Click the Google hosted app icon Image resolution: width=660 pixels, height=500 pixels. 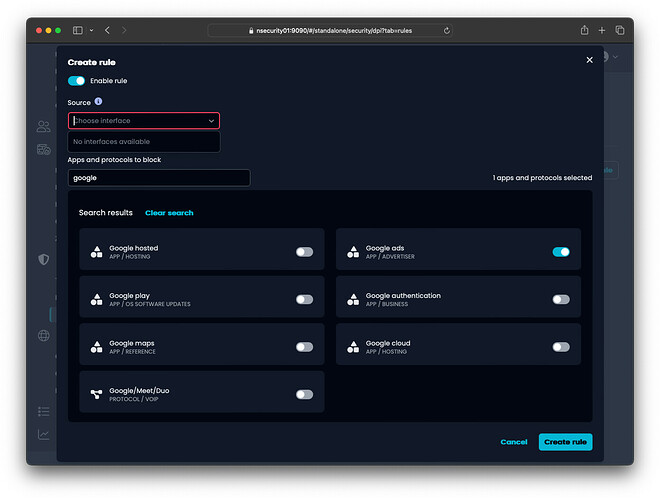[x=96, y=252]
